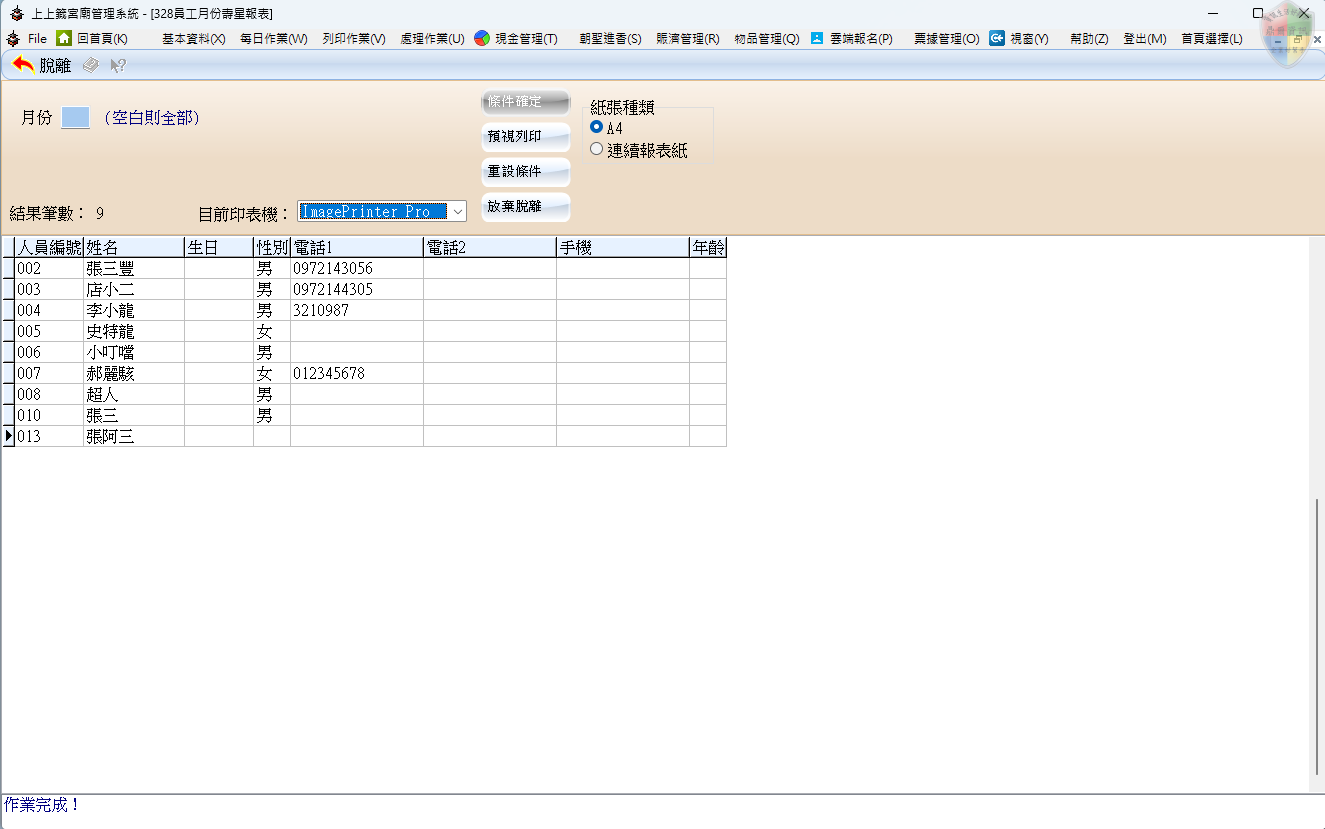Click the 月份 month input field
Screen dimensions: 1325x829
pyautogui.click(x=75, y=118)
